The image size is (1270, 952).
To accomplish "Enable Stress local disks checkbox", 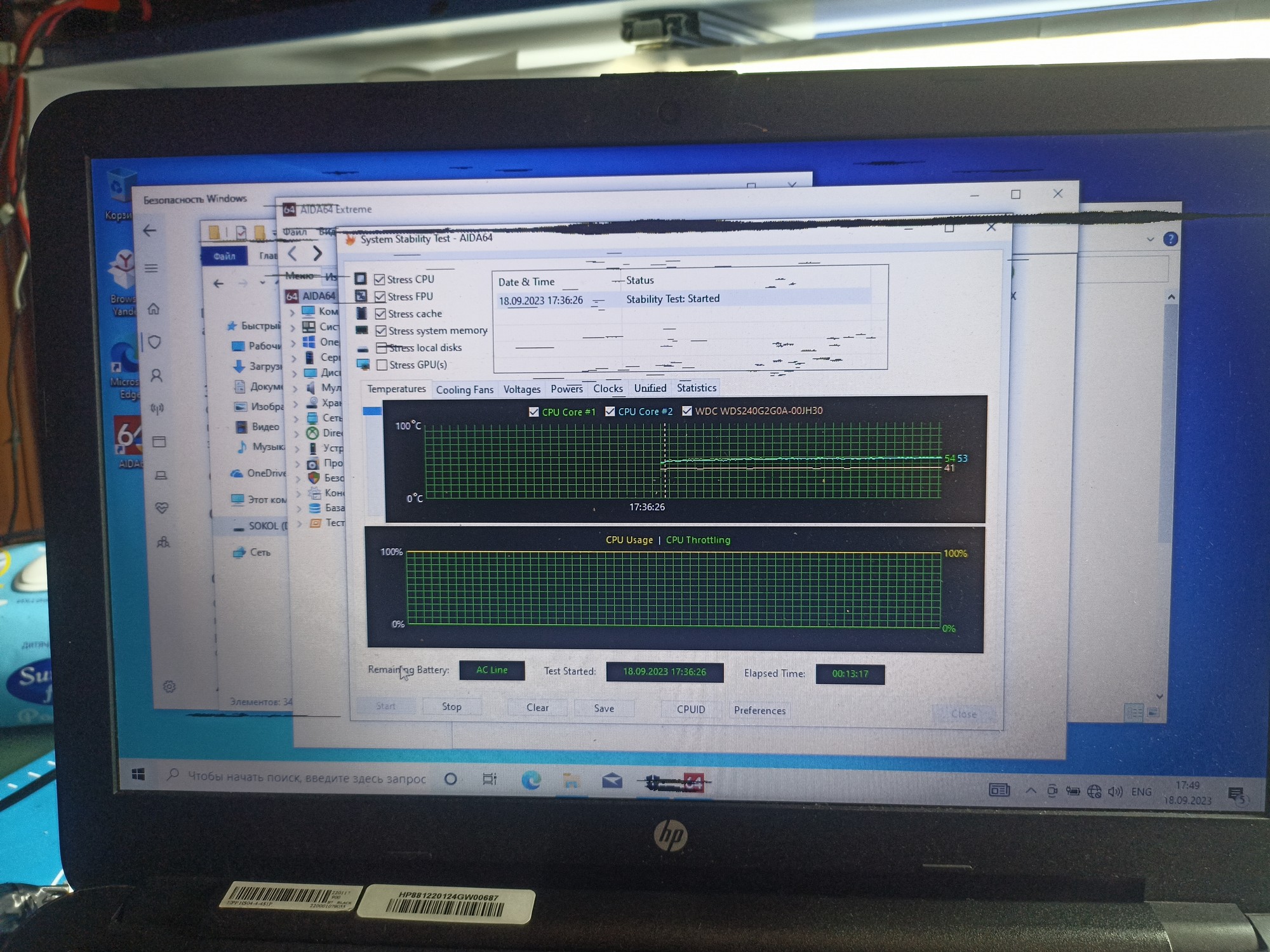I will (x=382, y=348).
